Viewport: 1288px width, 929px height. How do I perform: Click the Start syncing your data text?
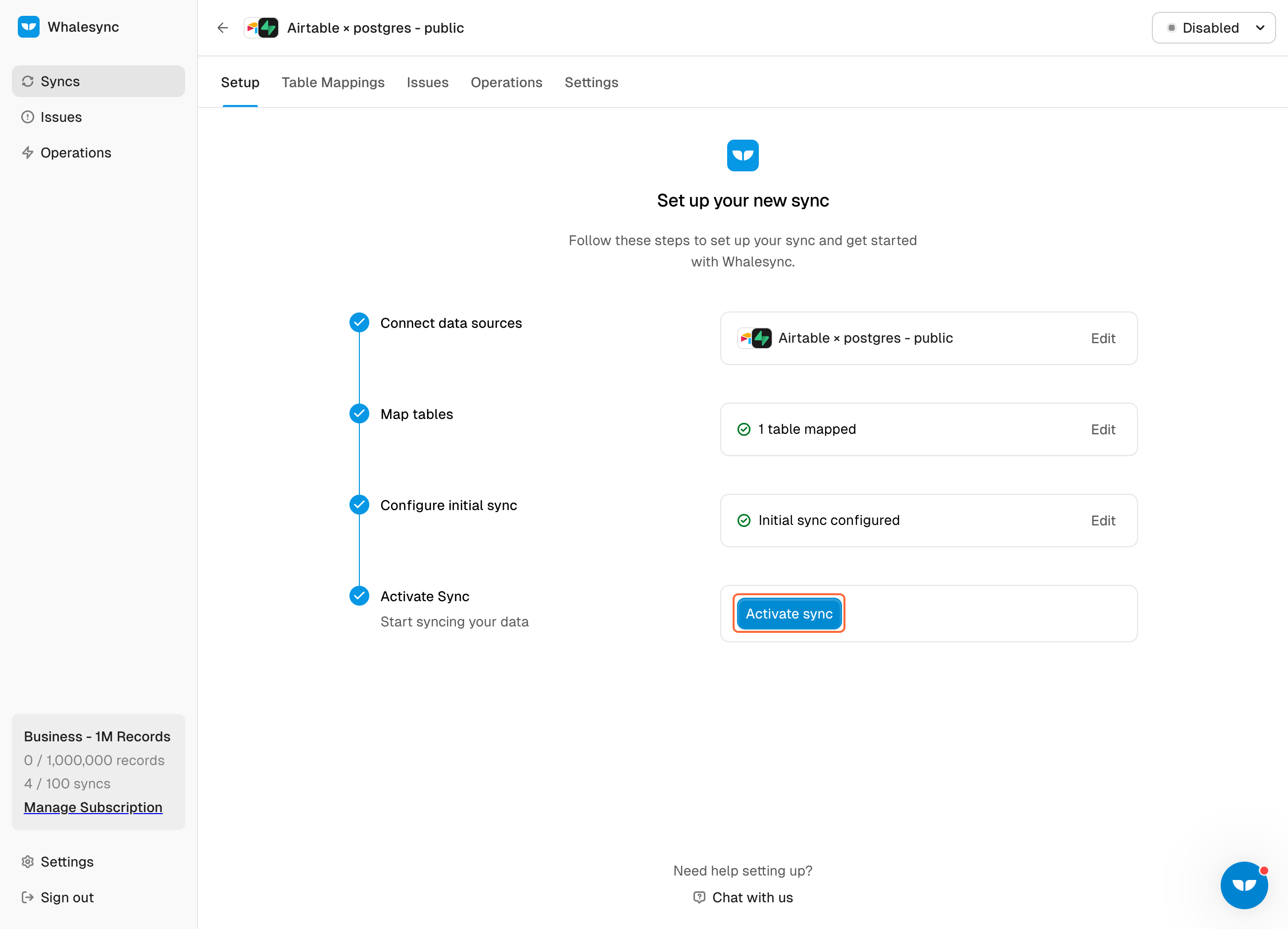point(454,622)
